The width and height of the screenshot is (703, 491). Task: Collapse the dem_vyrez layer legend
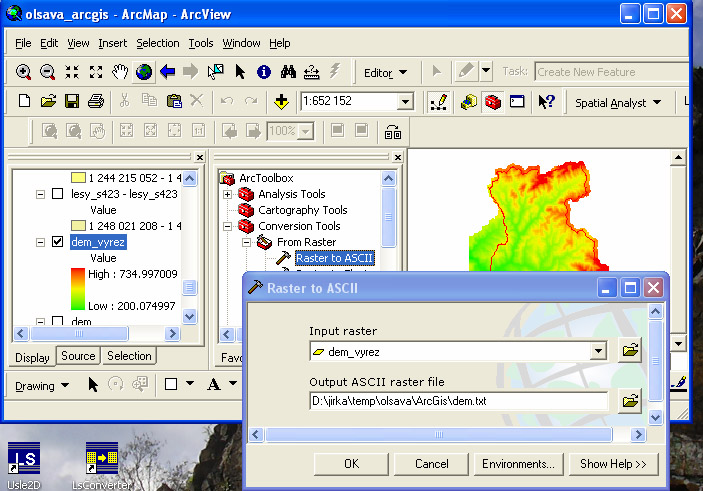40,242
